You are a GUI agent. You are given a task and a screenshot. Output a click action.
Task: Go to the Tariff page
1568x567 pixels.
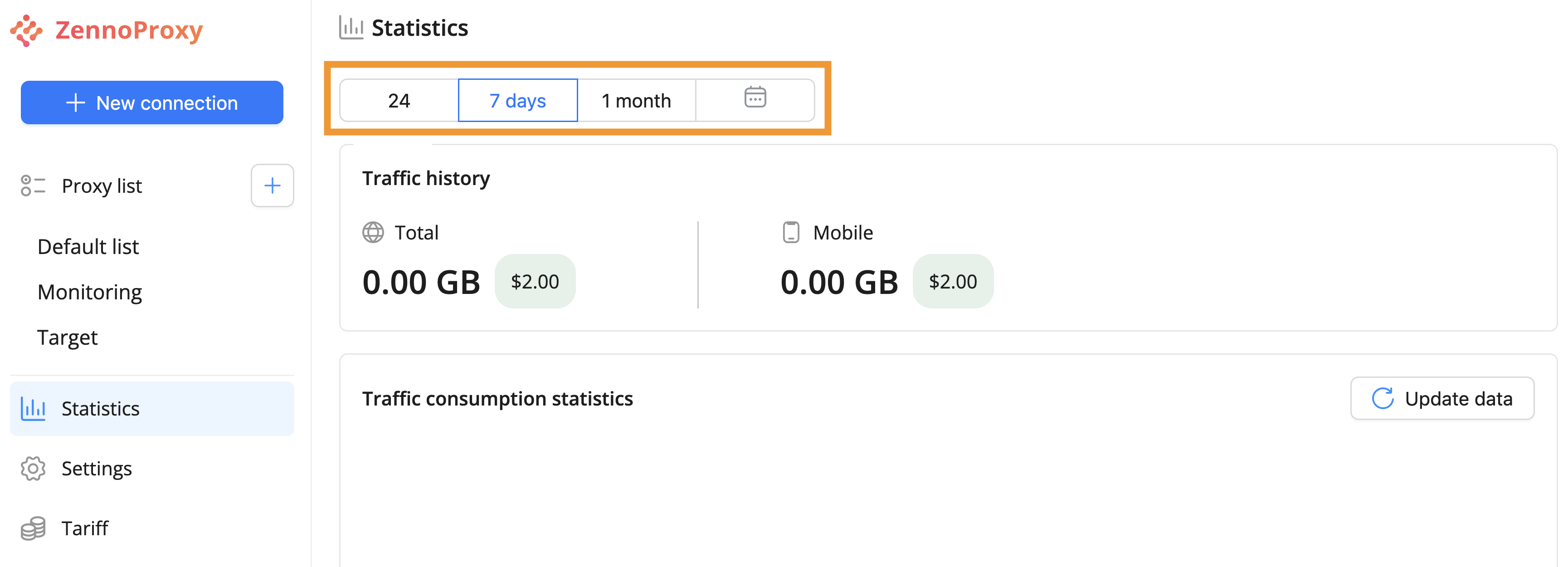pos(85,528)
